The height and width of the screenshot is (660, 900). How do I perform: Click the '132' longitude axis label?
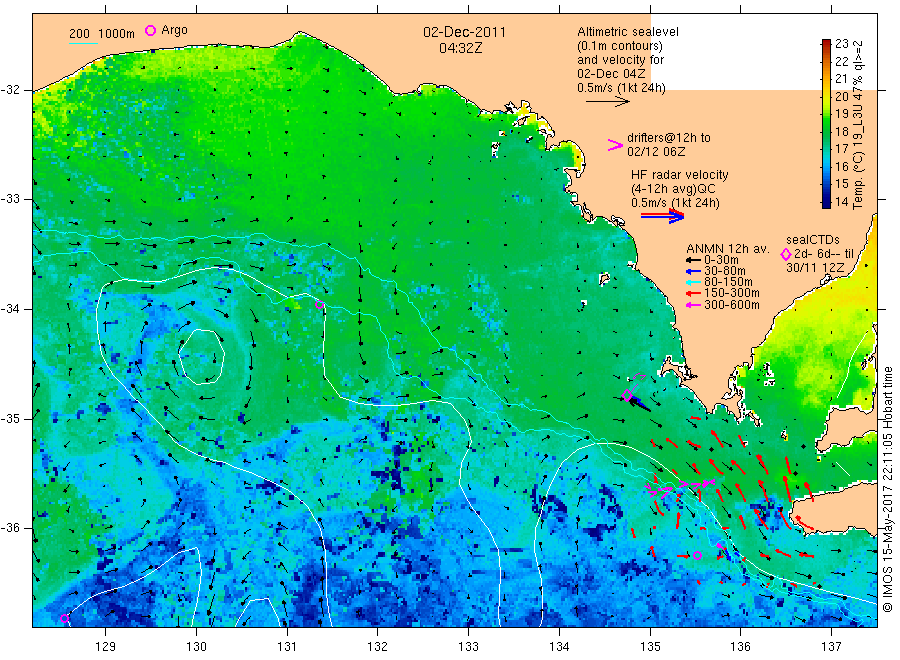pos(378,647)
